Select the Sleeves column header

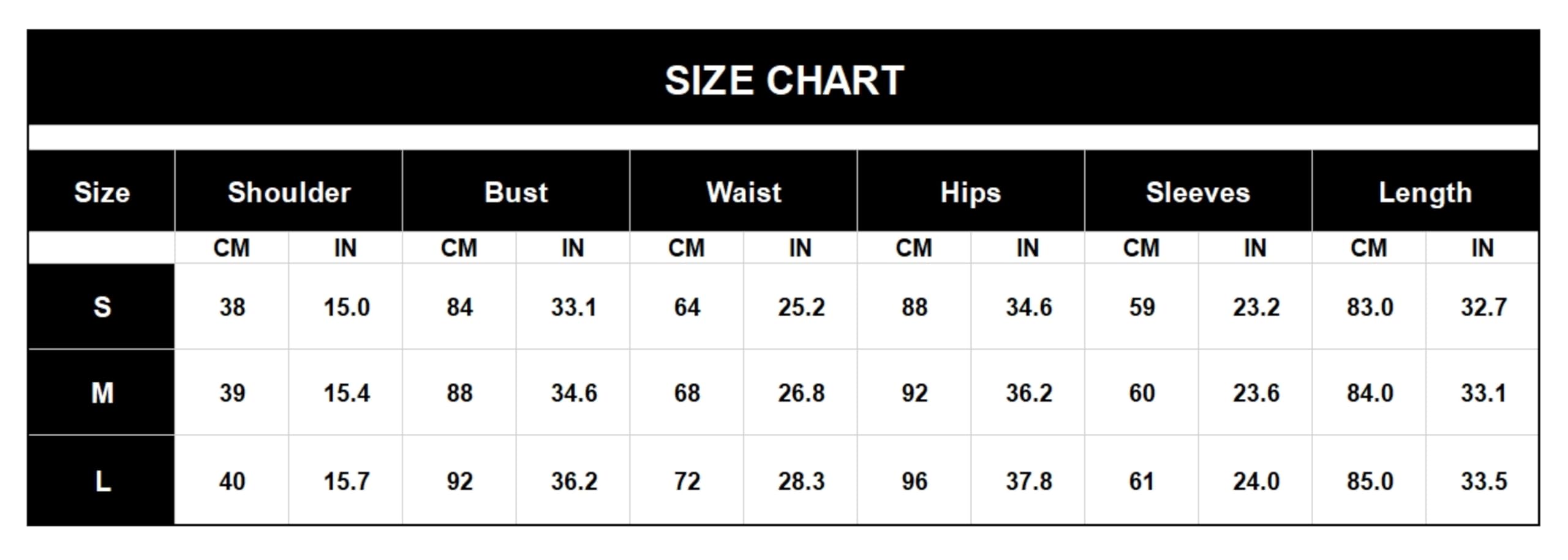click(1198, 192)
